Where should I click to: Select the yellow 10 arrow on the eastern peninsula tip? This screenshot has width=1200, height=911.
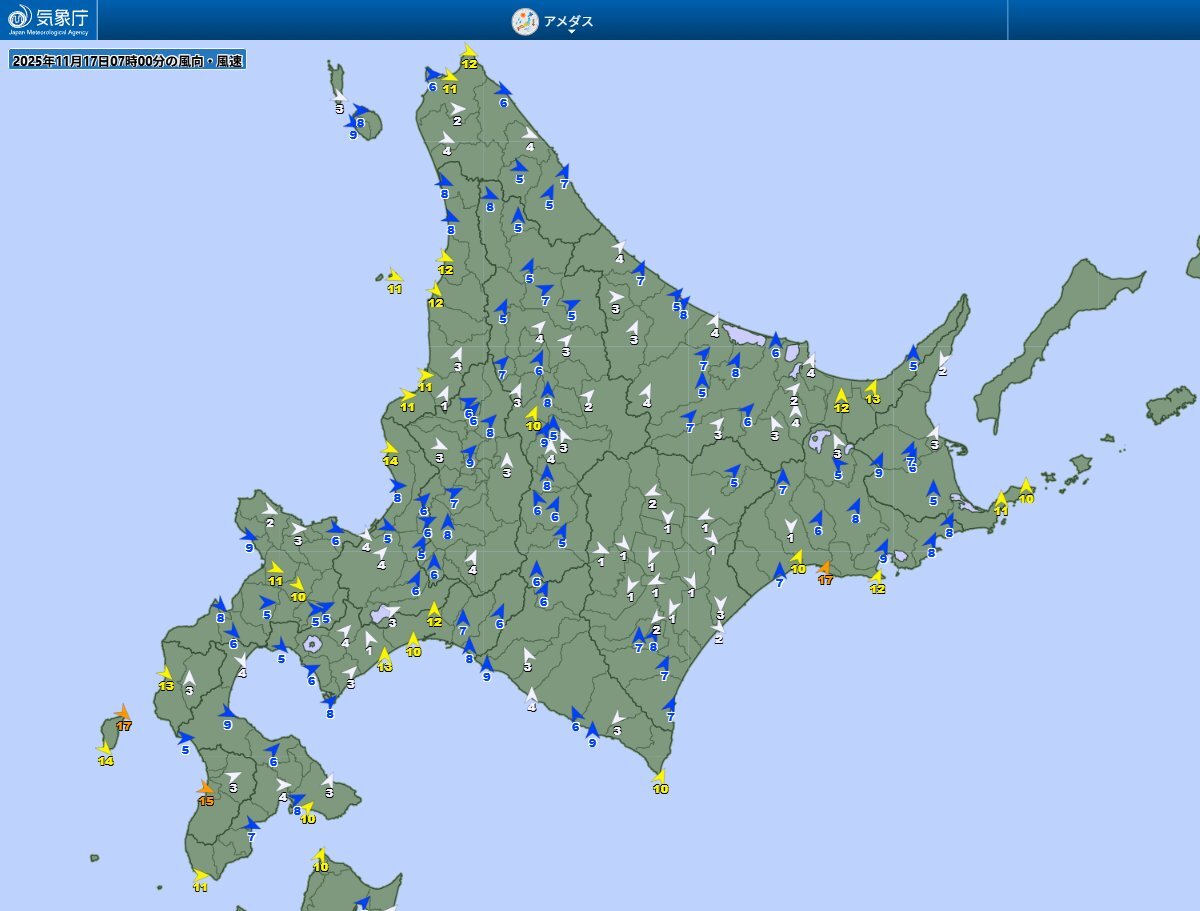(x=1024, y=492)
